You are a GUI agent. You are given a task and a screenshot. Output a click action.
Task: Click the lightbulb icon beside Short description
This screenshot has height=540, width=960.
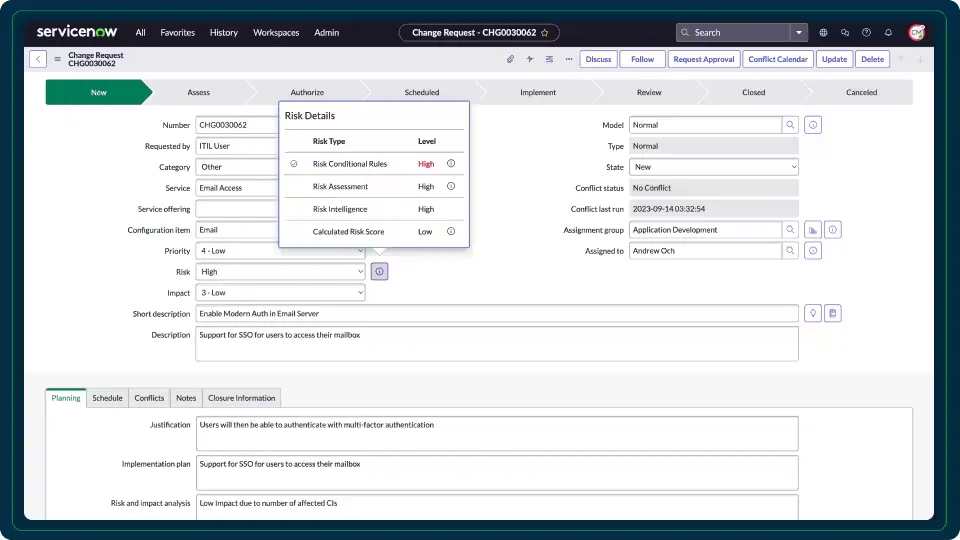tap(813, 313)
